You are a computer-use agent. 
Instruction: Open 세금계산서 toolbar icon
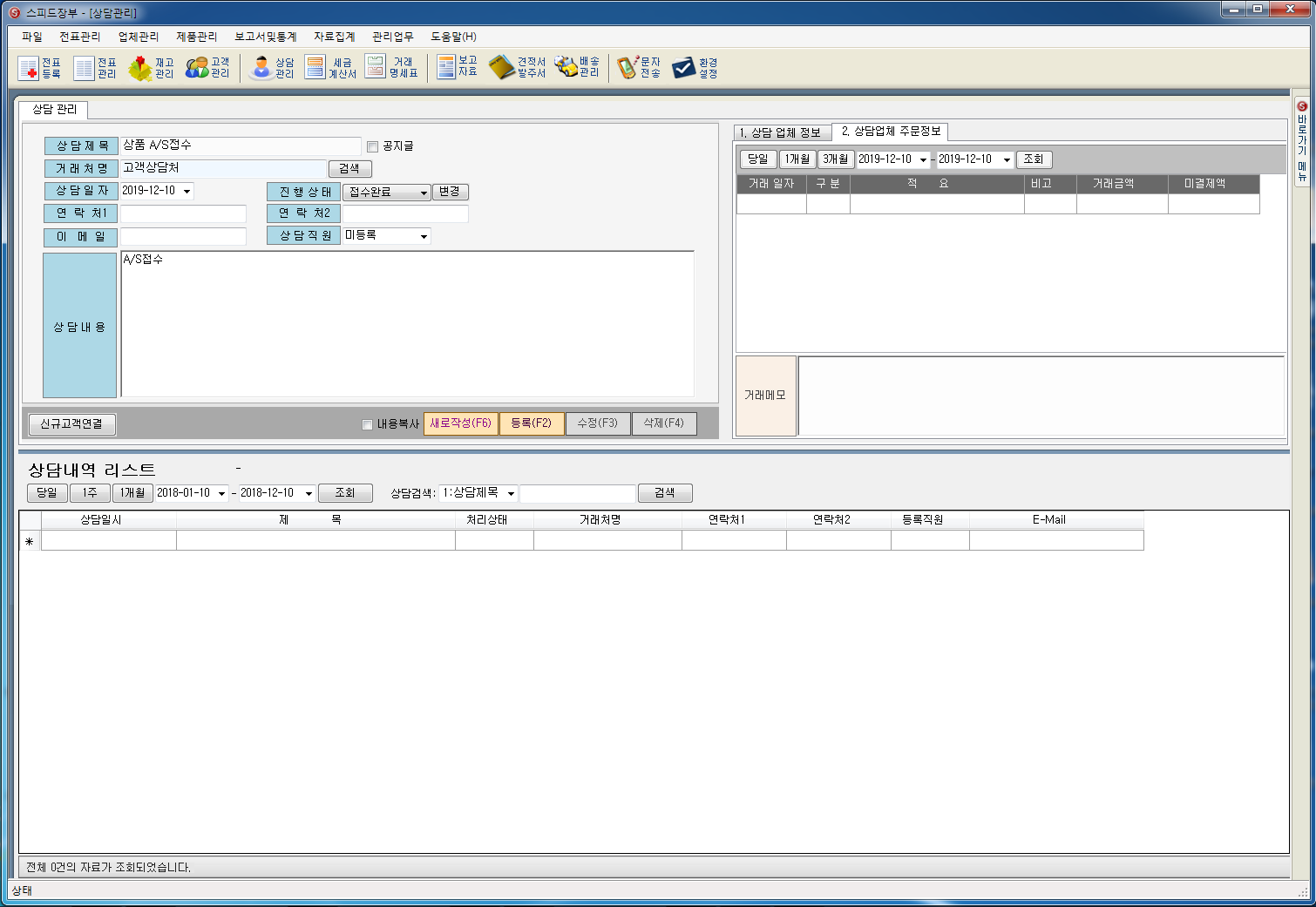[330, 68]
